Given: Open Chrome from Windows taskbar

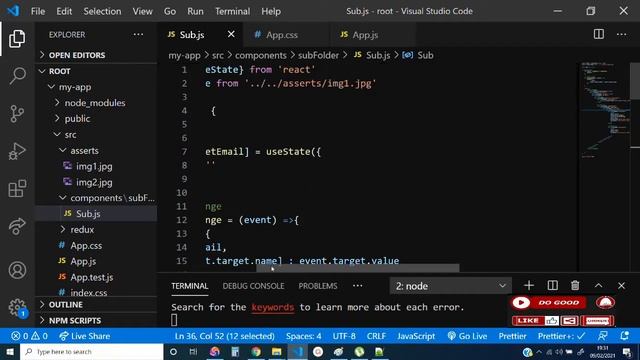Looking at the screenshot, I should [256, 351].
